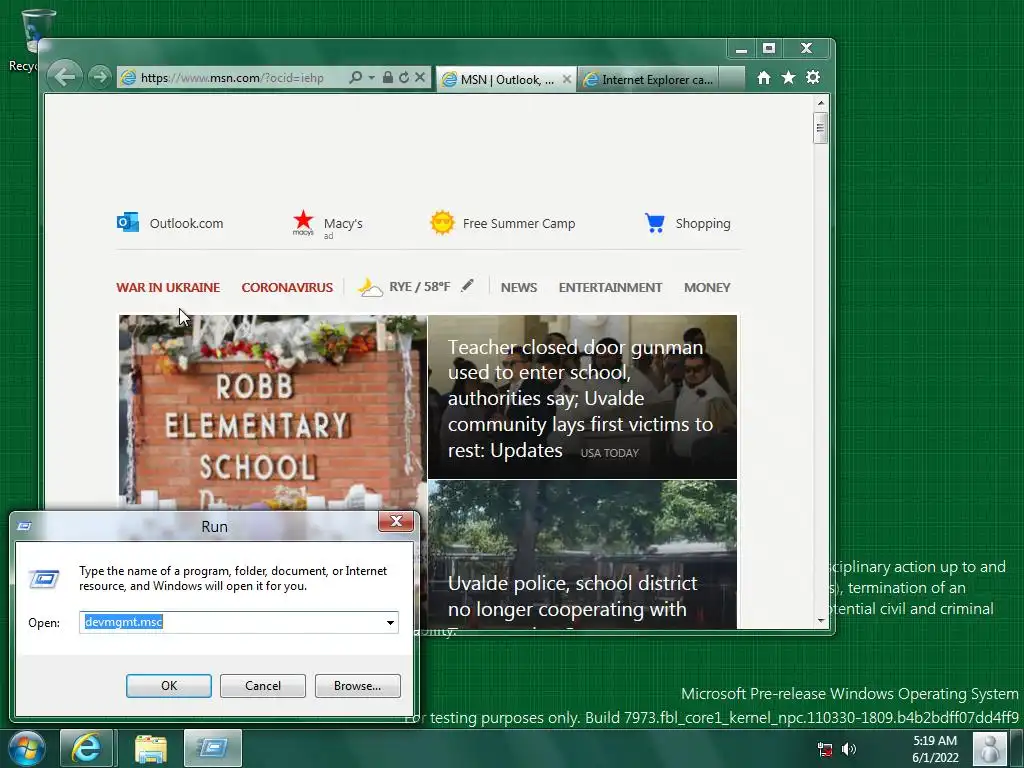Screen dimensions: 1024x768
Task: Open the Windows Start menu orb
Action: [26, 748]
